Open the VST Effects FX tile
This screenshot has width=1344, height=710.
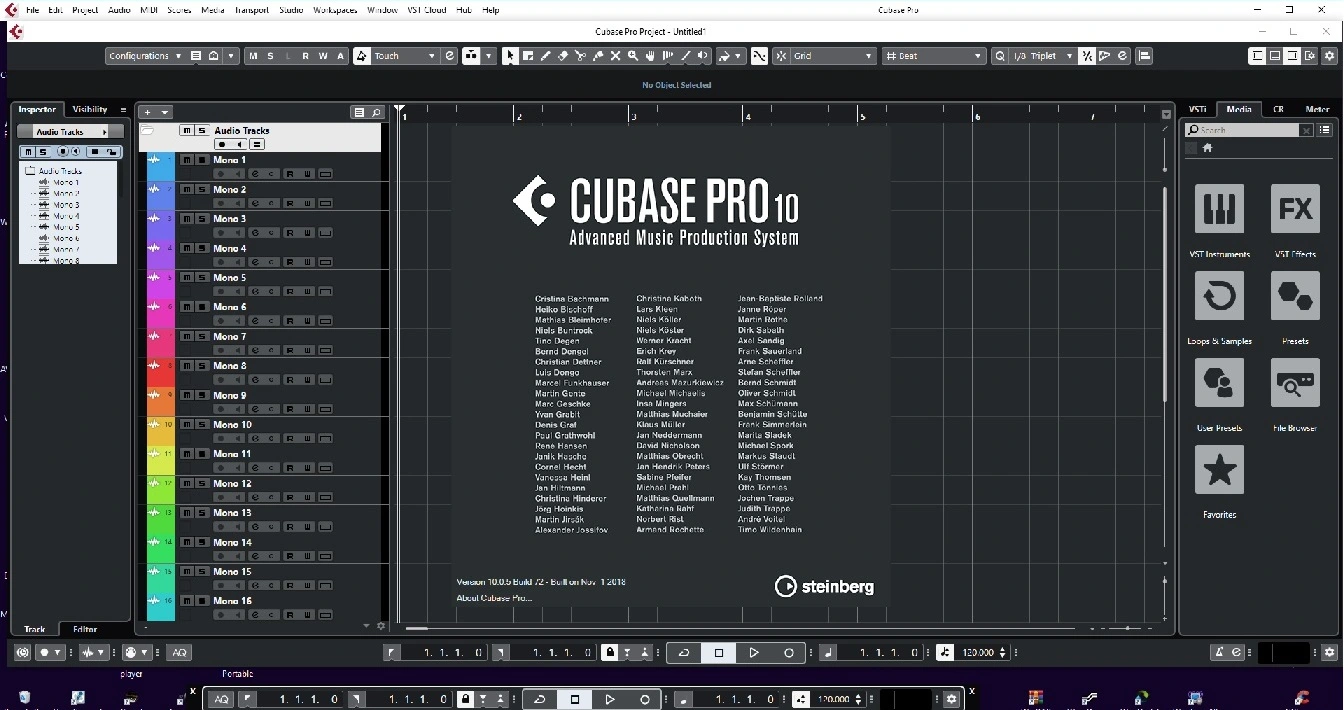pos(1295,209)
